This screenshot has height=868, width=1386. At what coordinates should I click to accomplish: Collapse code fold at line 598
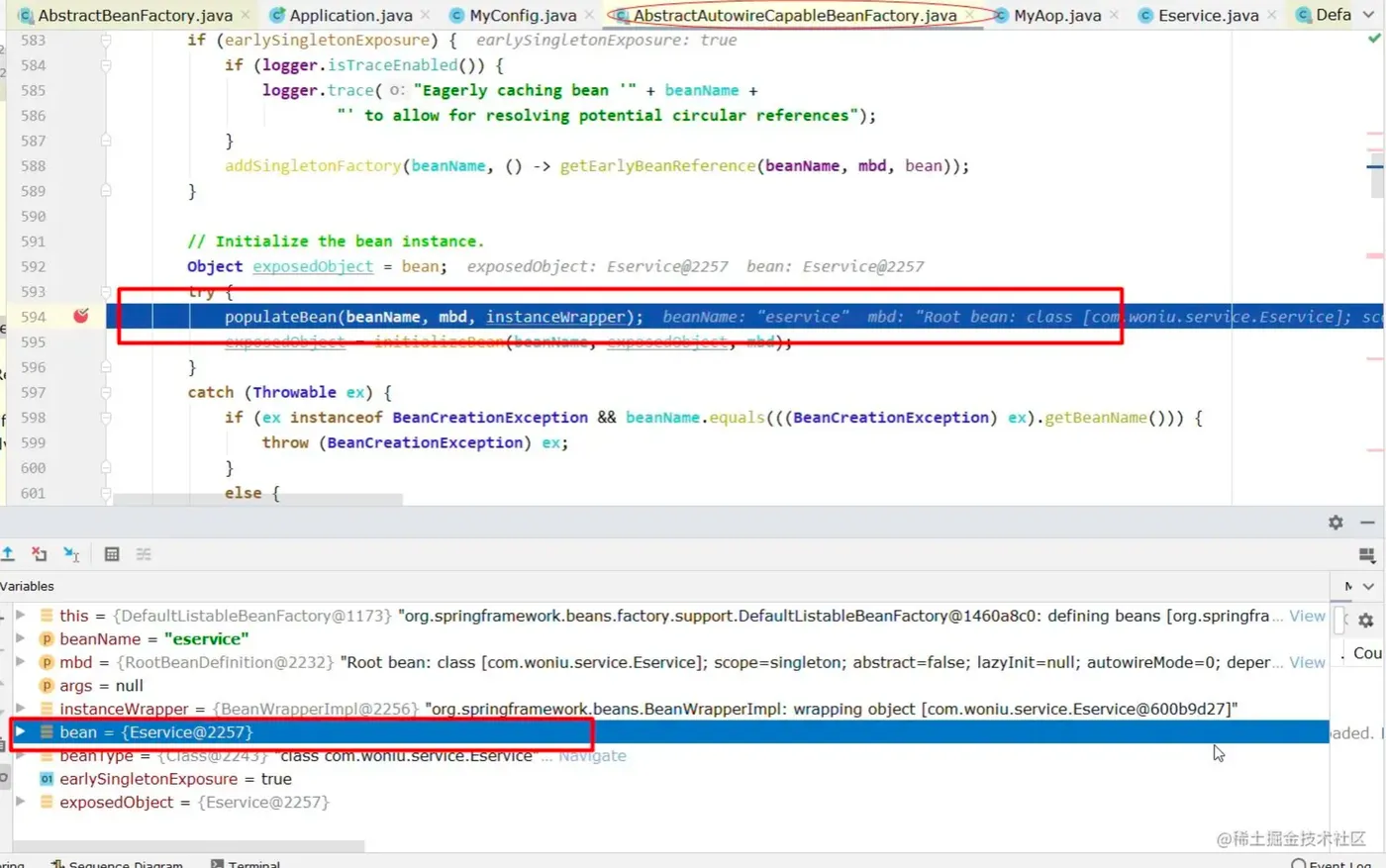[x=106, y=418]
